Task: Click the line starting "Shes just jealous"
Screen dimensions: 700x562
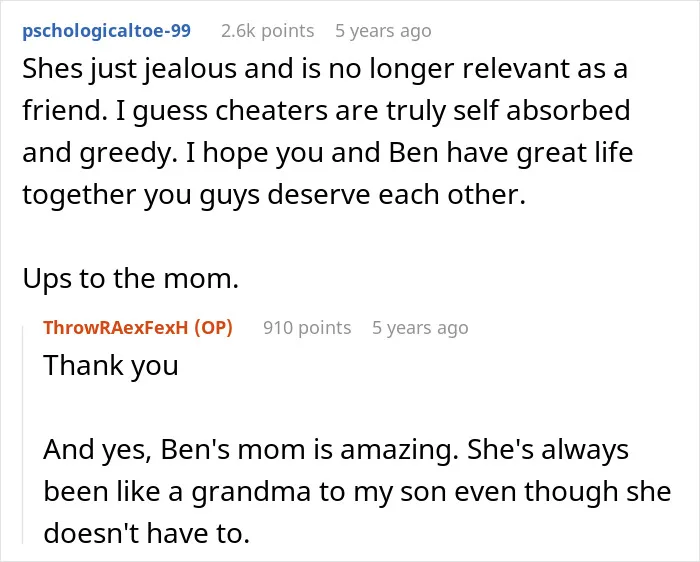Action: (325, 69)
